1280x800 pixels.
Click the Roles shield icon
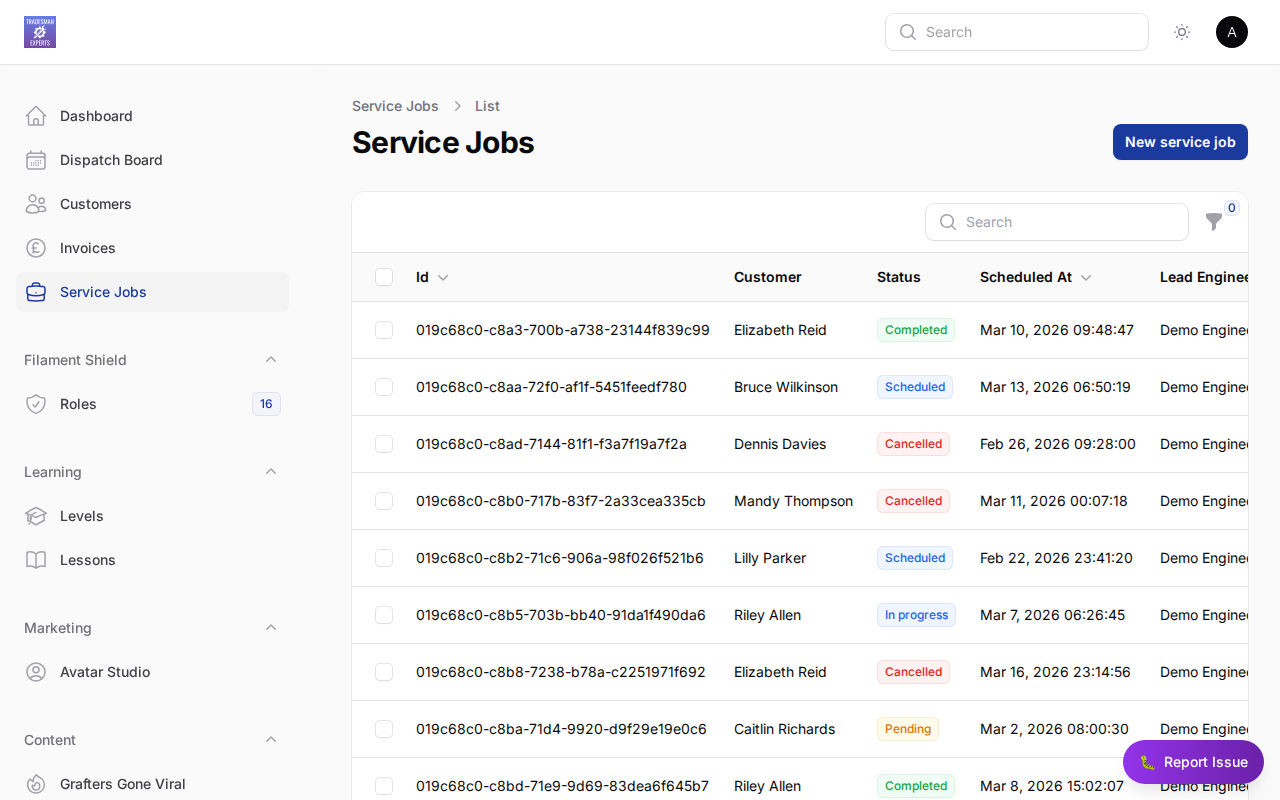[36, 404]
